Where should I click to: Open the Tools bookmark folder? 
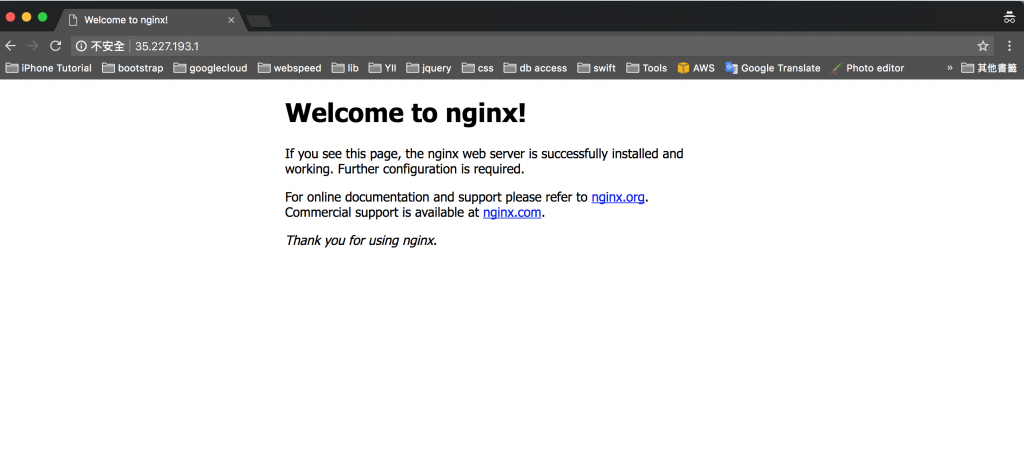(647, 68)
